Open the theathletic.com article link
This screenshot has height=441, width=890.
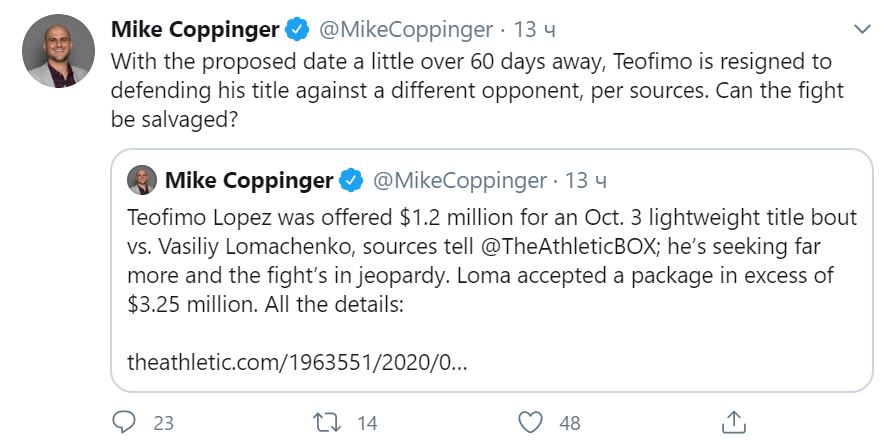[x=297, y=362]
